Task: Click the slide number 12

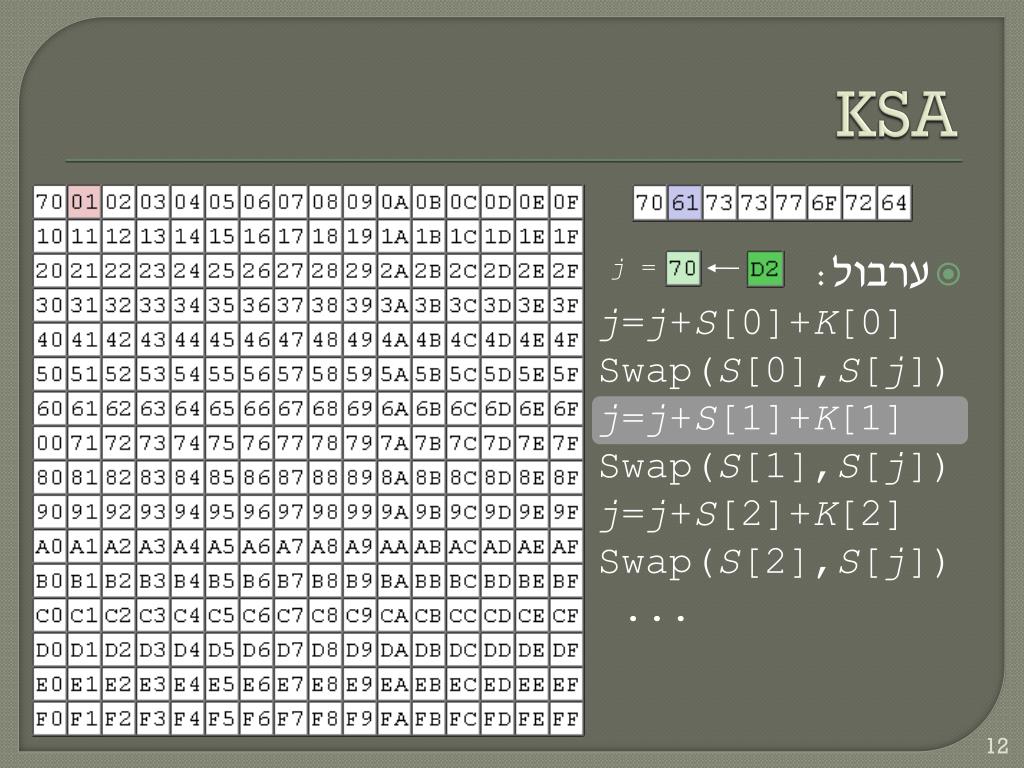Action: click(997, 746)
